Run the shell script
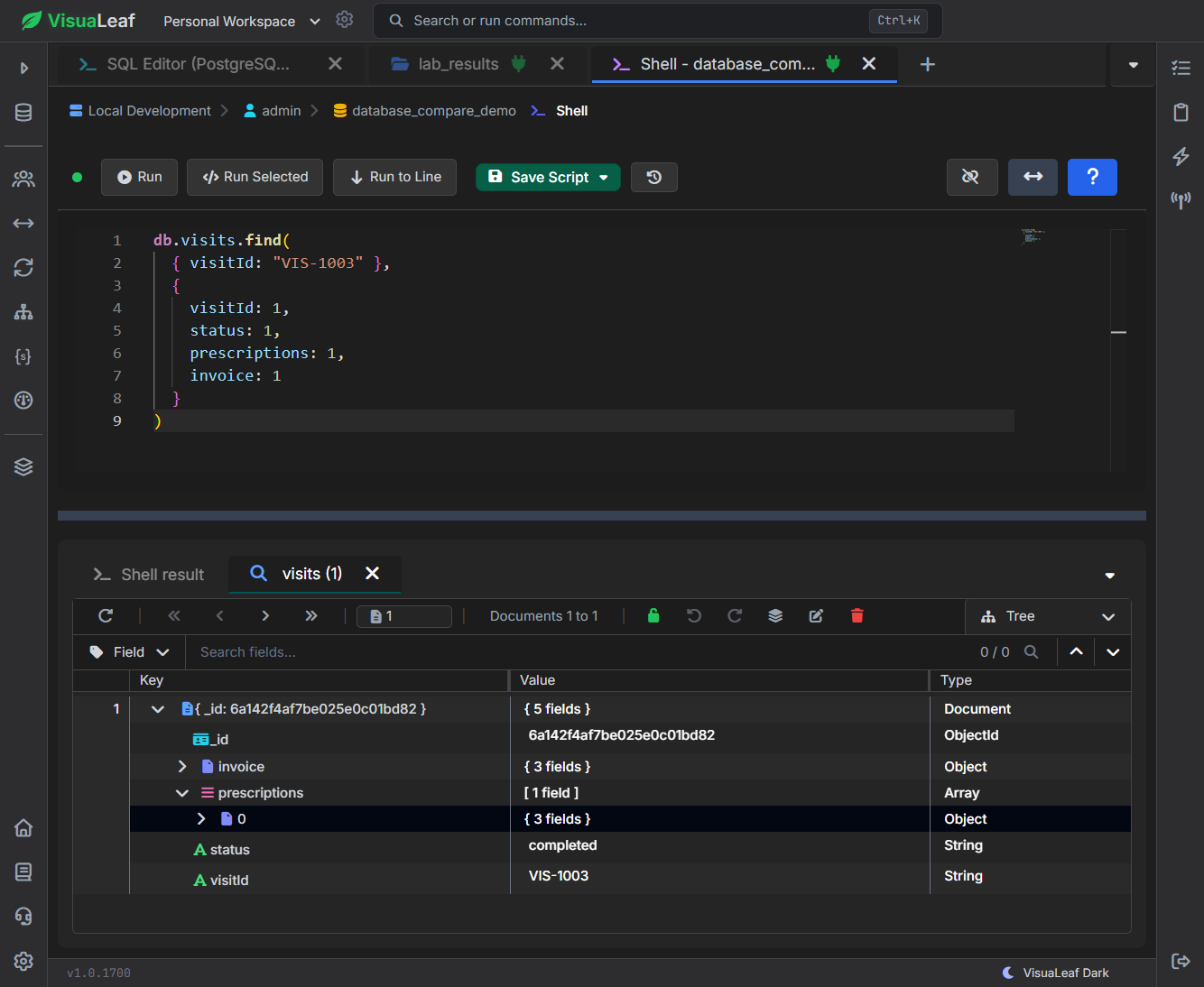This screenshot has width=1204, height=987. [x=140, y=177]
